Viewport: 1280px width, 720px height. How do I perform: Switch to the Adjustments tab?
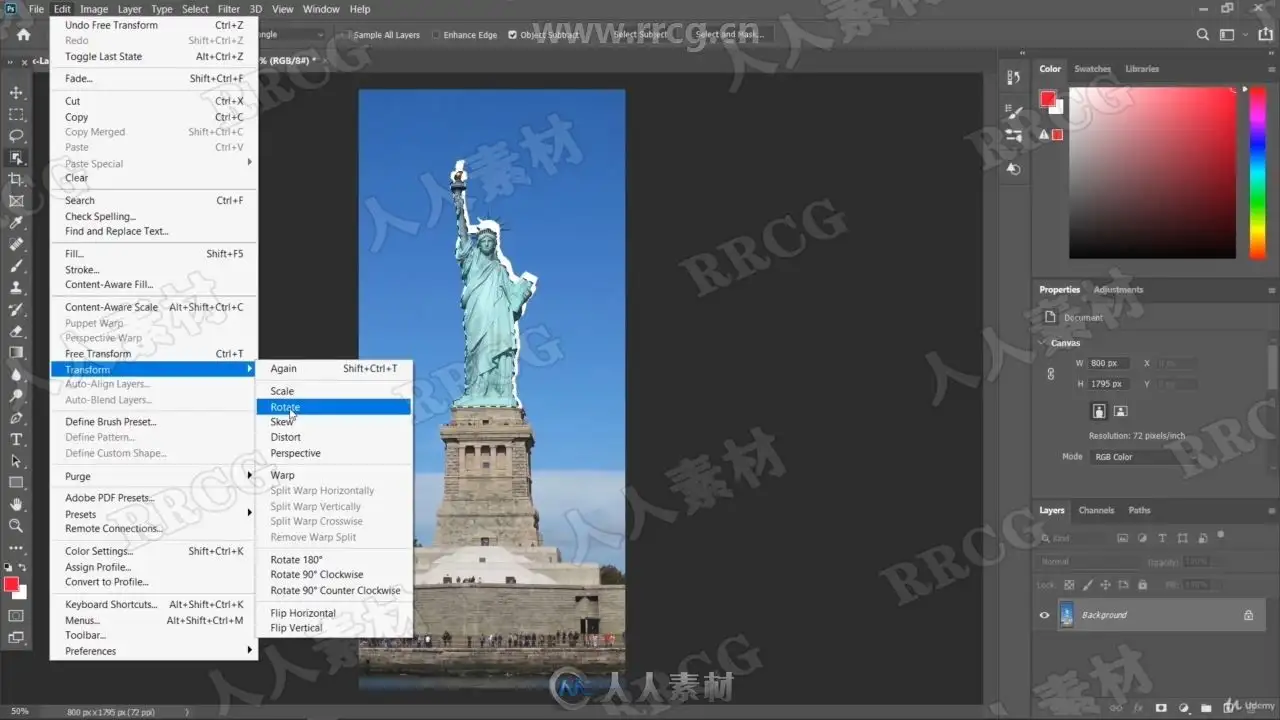(1118, 290)
